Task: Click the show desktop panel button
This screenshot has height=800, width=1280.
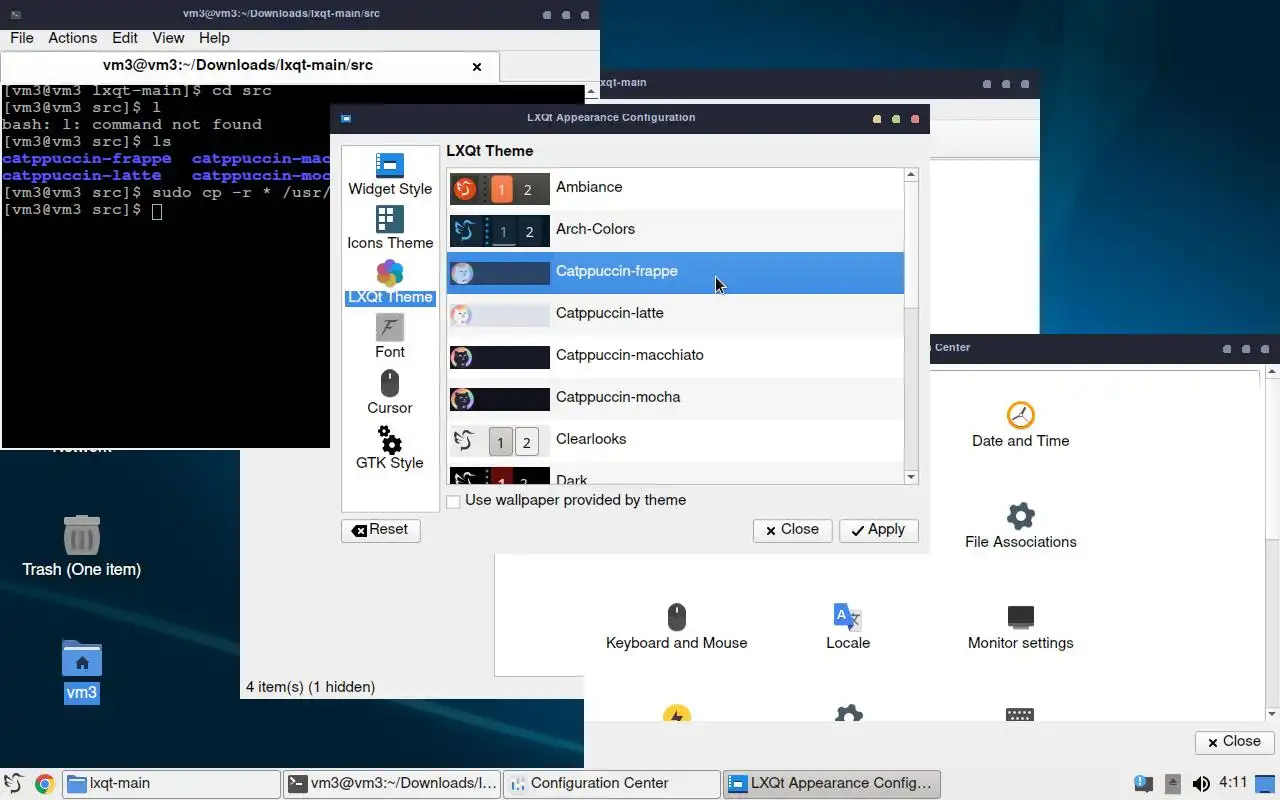Action: click(1267, 784)
